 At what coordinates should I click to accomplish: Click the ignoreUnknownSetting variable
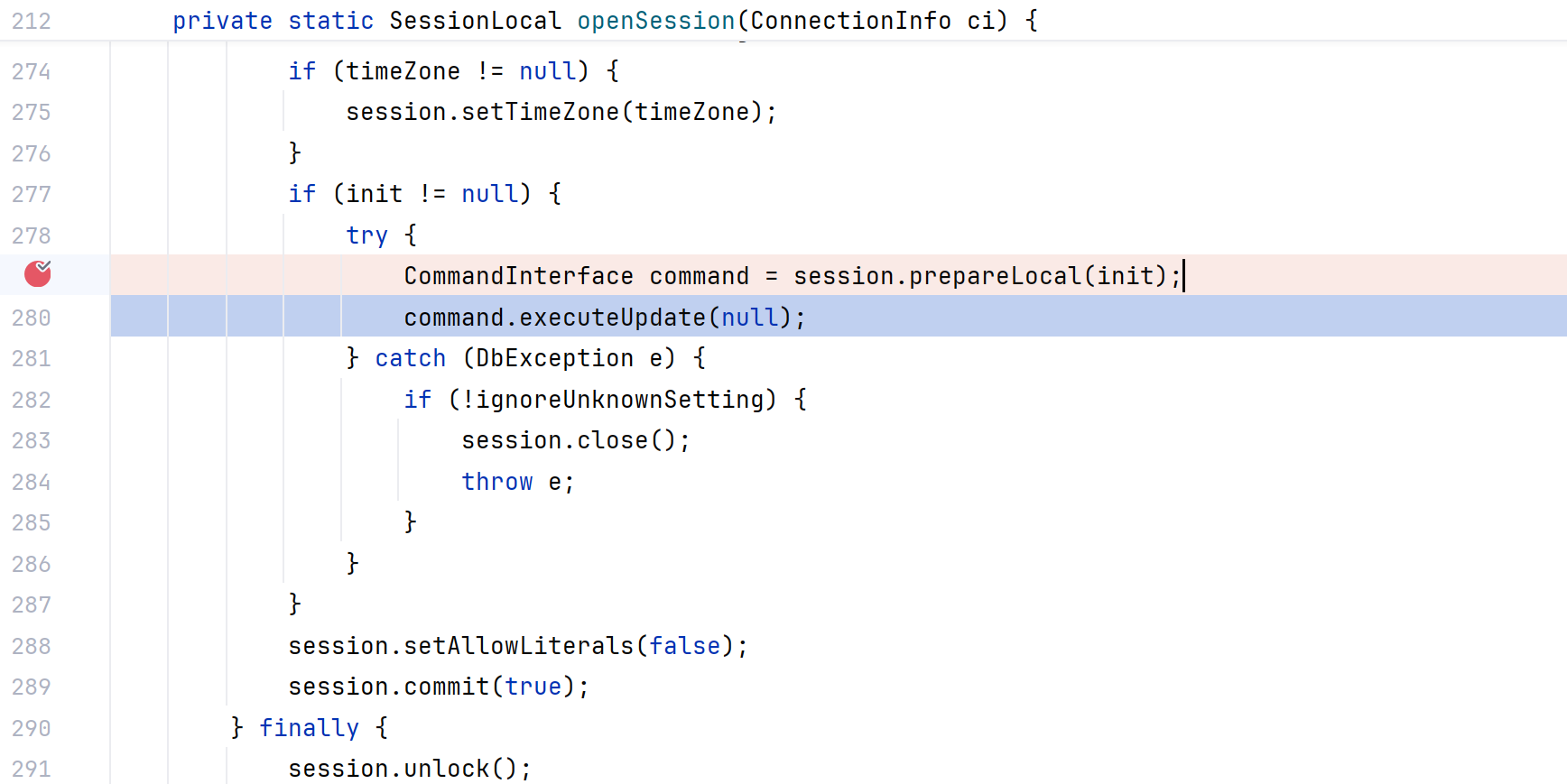pyautogui.click(x=620, y=400)
